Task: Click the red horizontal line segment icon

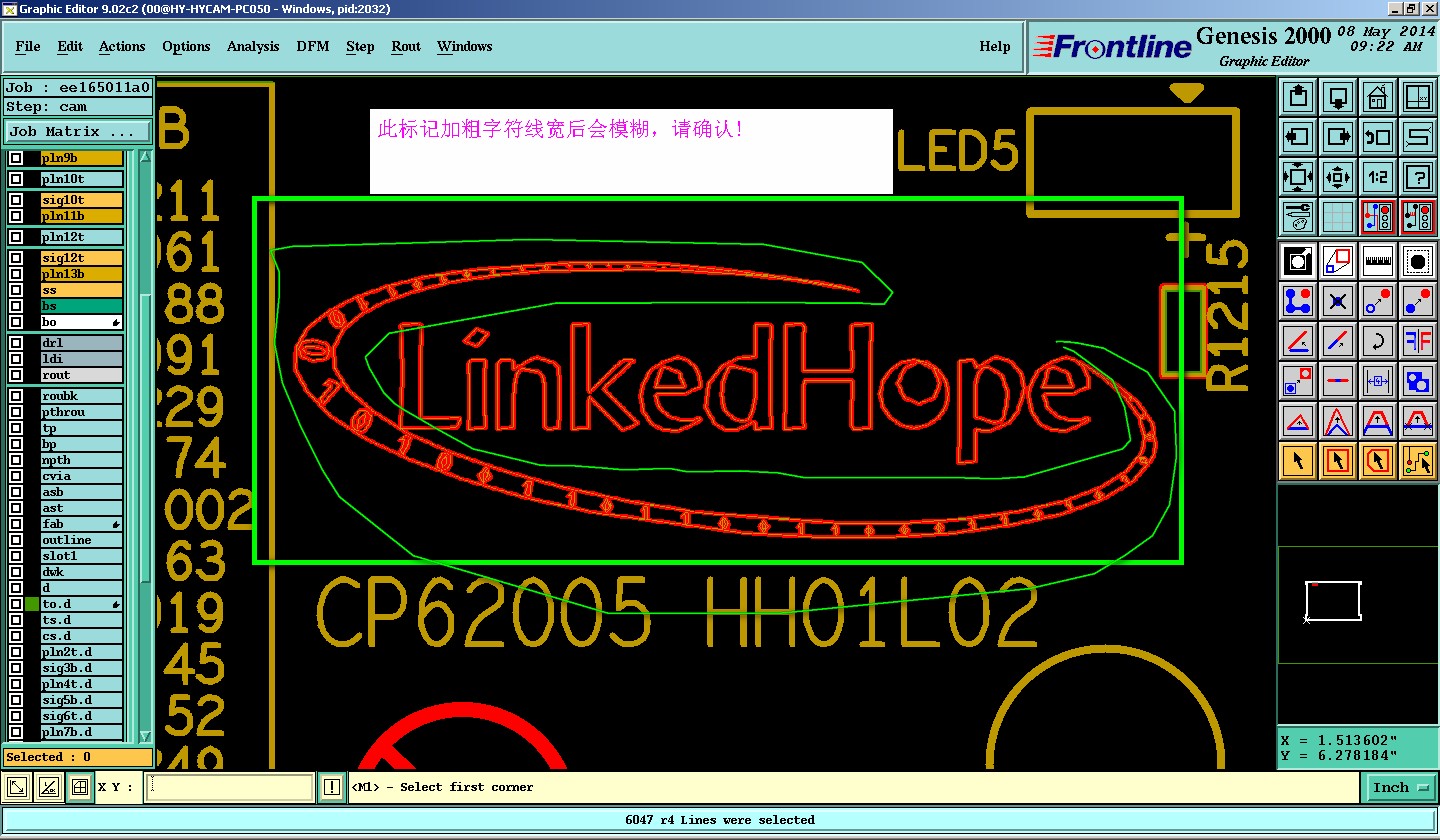Action: (1338, 381)
